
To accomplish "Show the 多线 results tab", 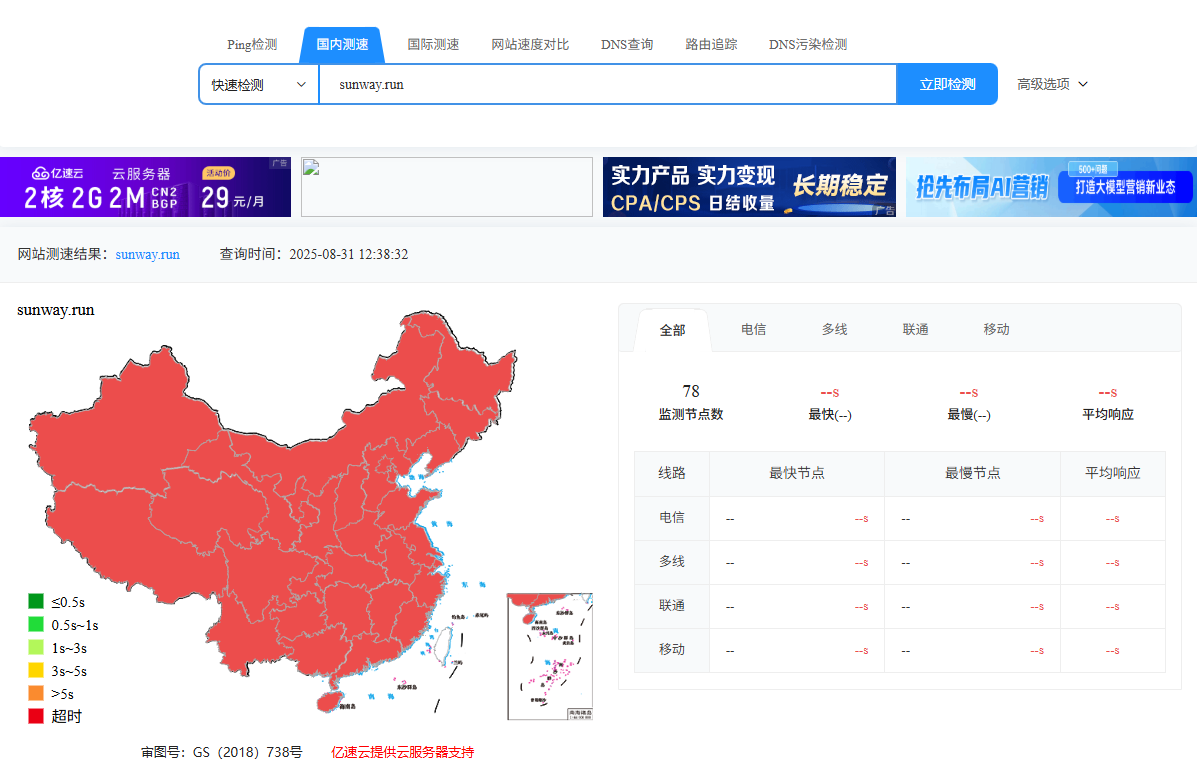I will (834, 330).
